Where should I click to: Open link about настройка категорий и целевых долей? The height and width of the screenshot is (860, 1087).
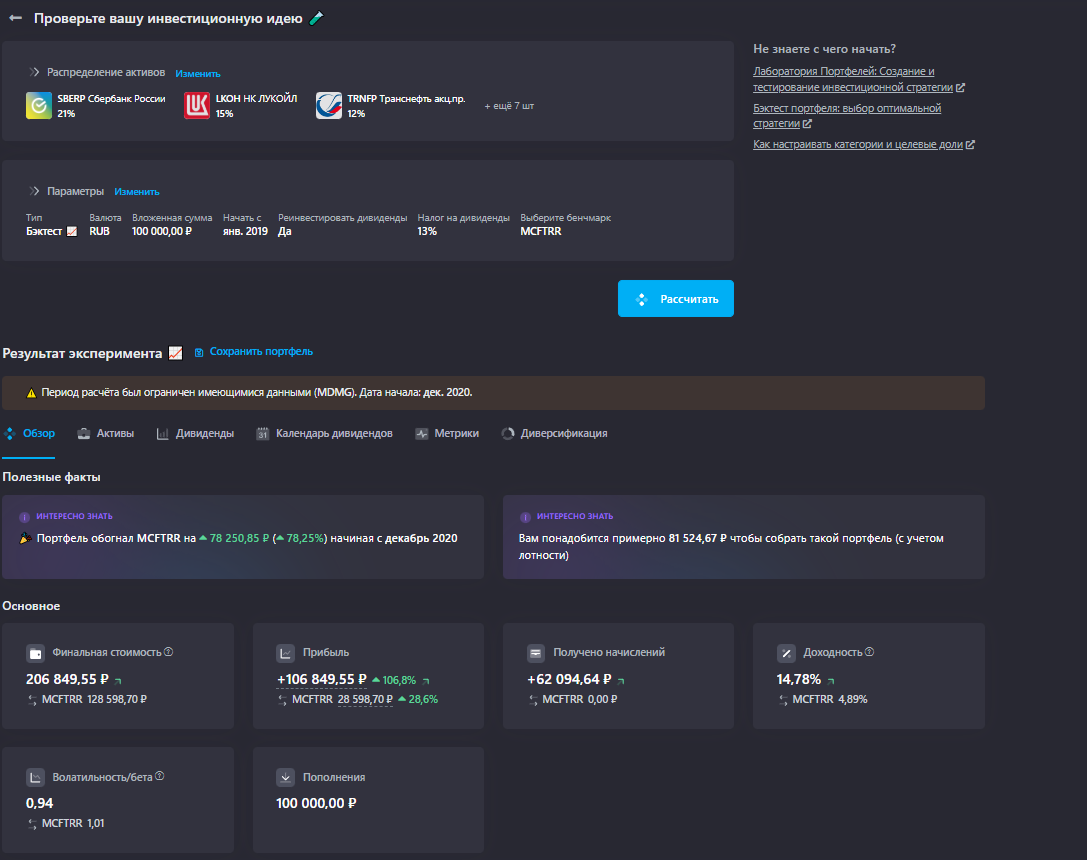click(857, 144)
